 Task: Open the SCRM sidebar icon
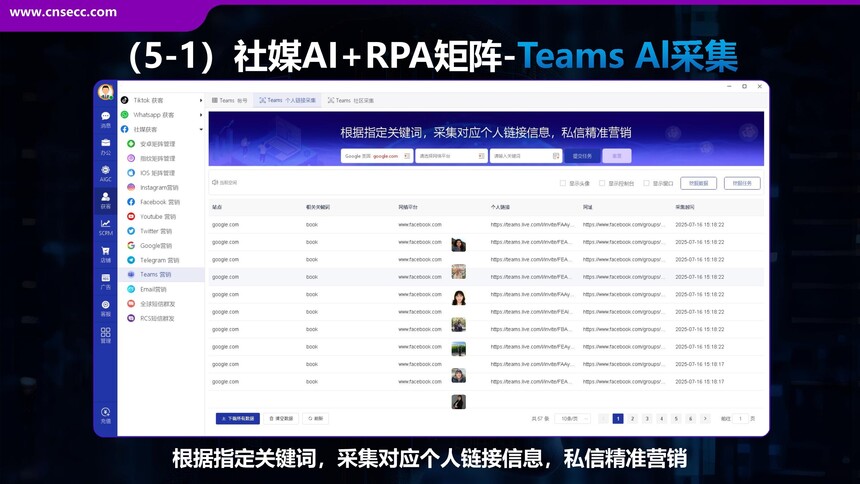click(105, 227)
